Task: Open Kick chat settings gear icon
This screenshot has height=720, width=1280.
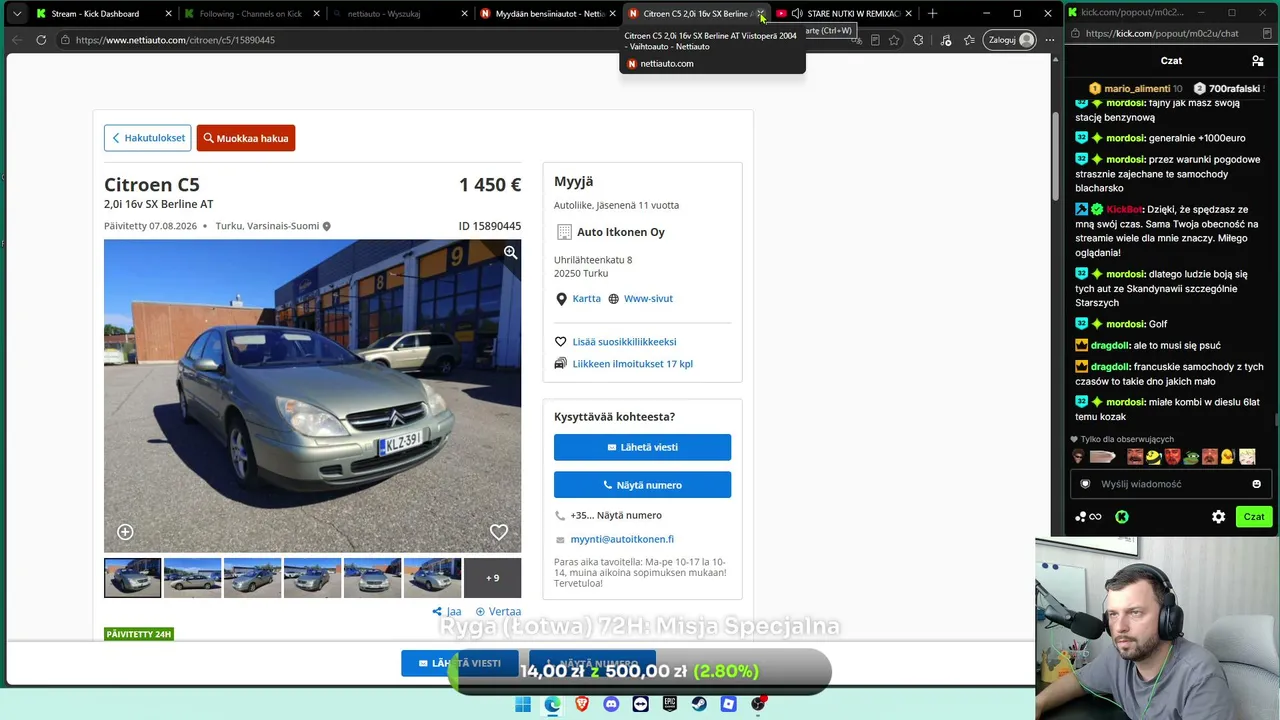Action: click(1218, 517)
